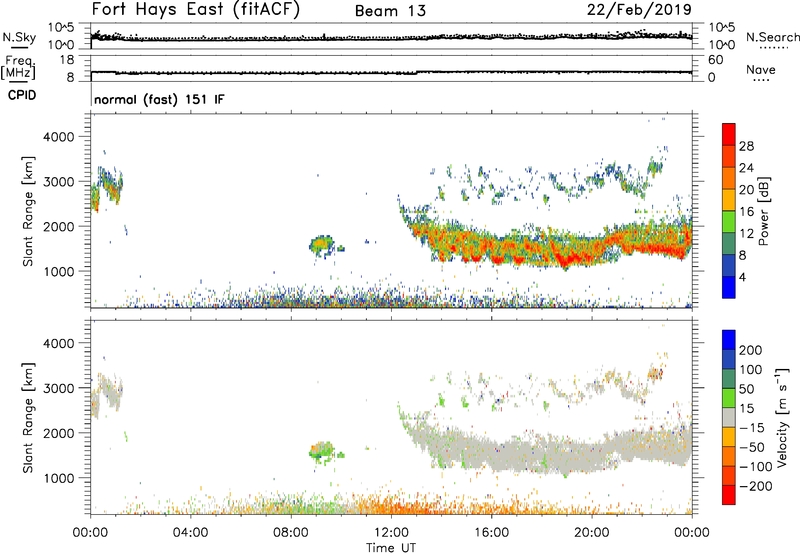Click the 'Slant Range [km]' label of velocity panel
The image size is (800, 554).
click(28, 418)
